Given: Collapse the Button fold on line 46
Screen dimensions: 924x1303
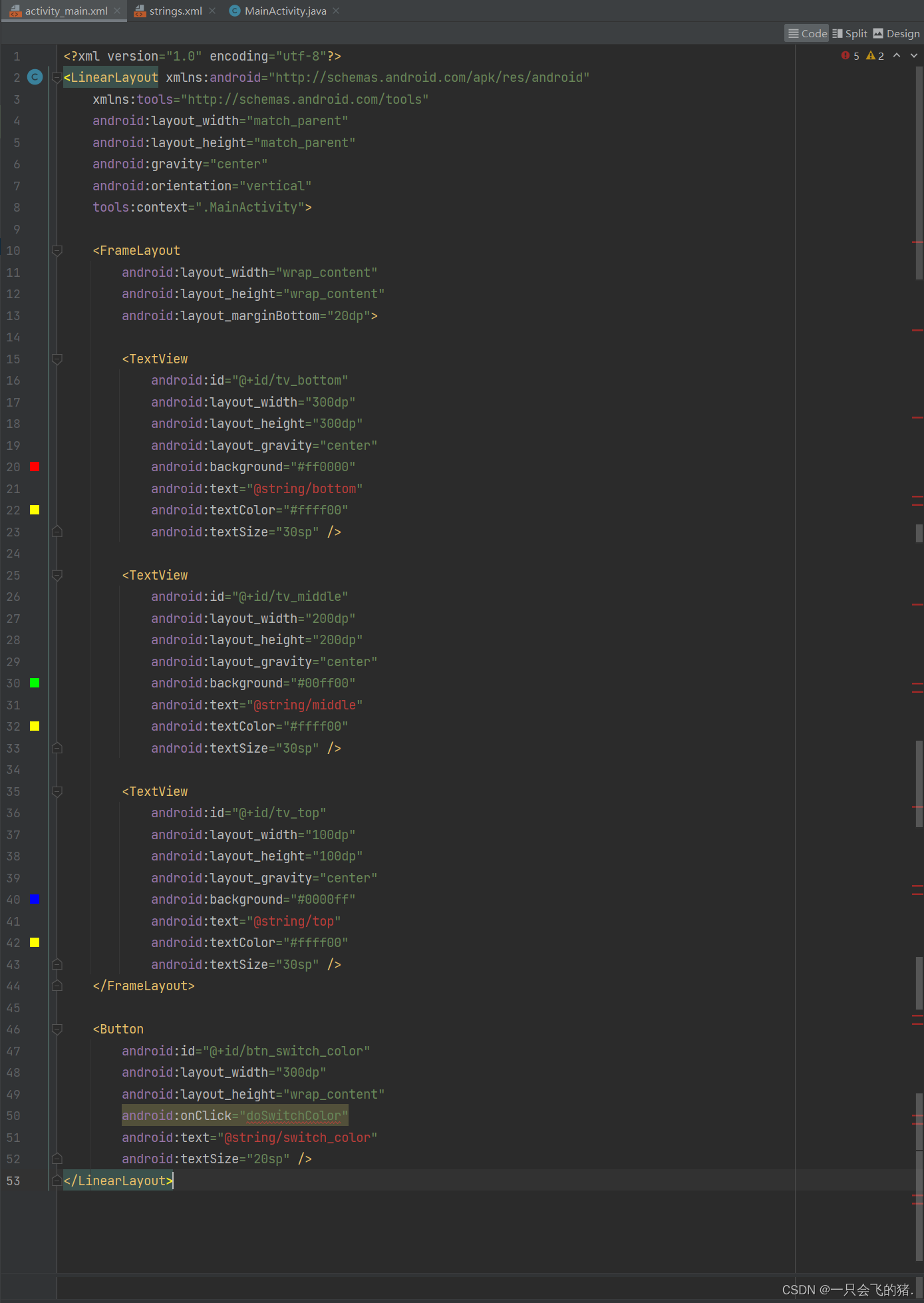Looking at the screenshot, I should [x=57, y=1029].
